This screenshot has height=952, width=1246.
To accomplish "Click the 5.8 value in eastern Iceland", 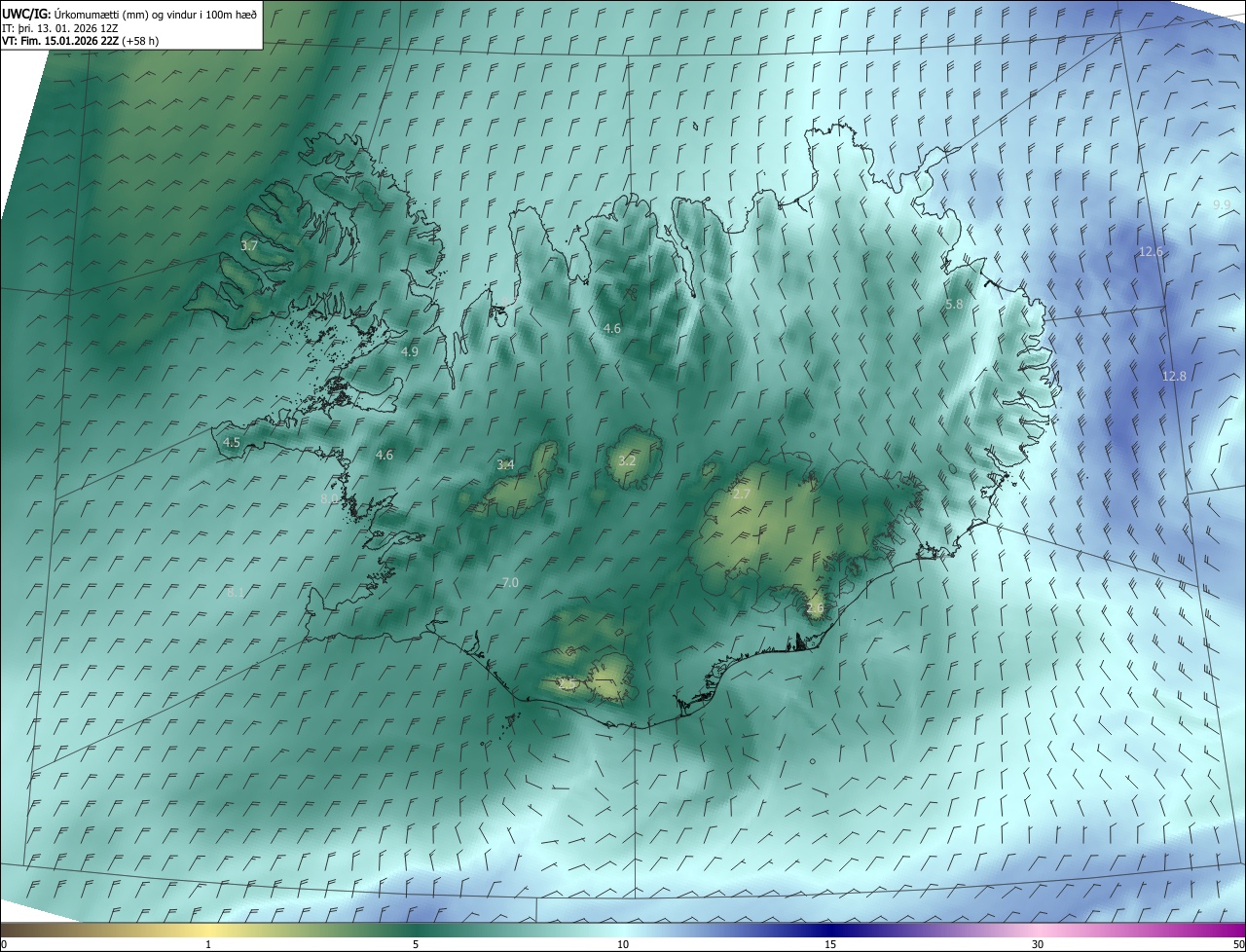I will point(954,305).
